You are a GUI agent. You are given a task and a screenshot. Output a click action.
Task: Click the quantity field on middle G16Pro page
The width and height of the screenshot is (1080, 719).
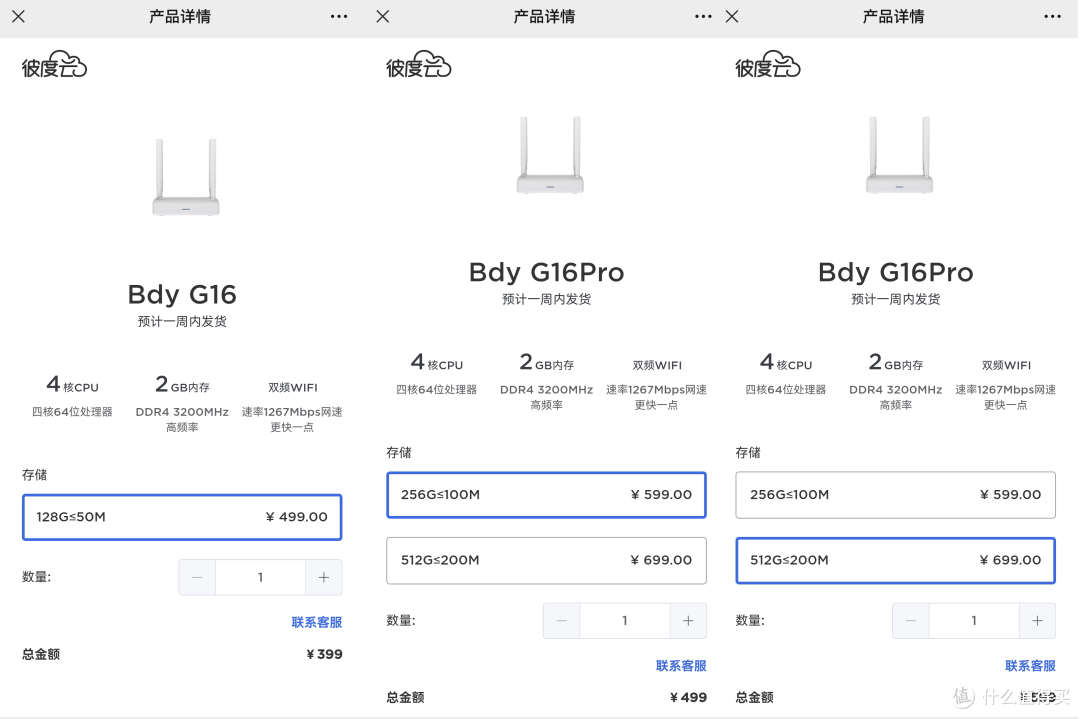[x=625, y=621]
